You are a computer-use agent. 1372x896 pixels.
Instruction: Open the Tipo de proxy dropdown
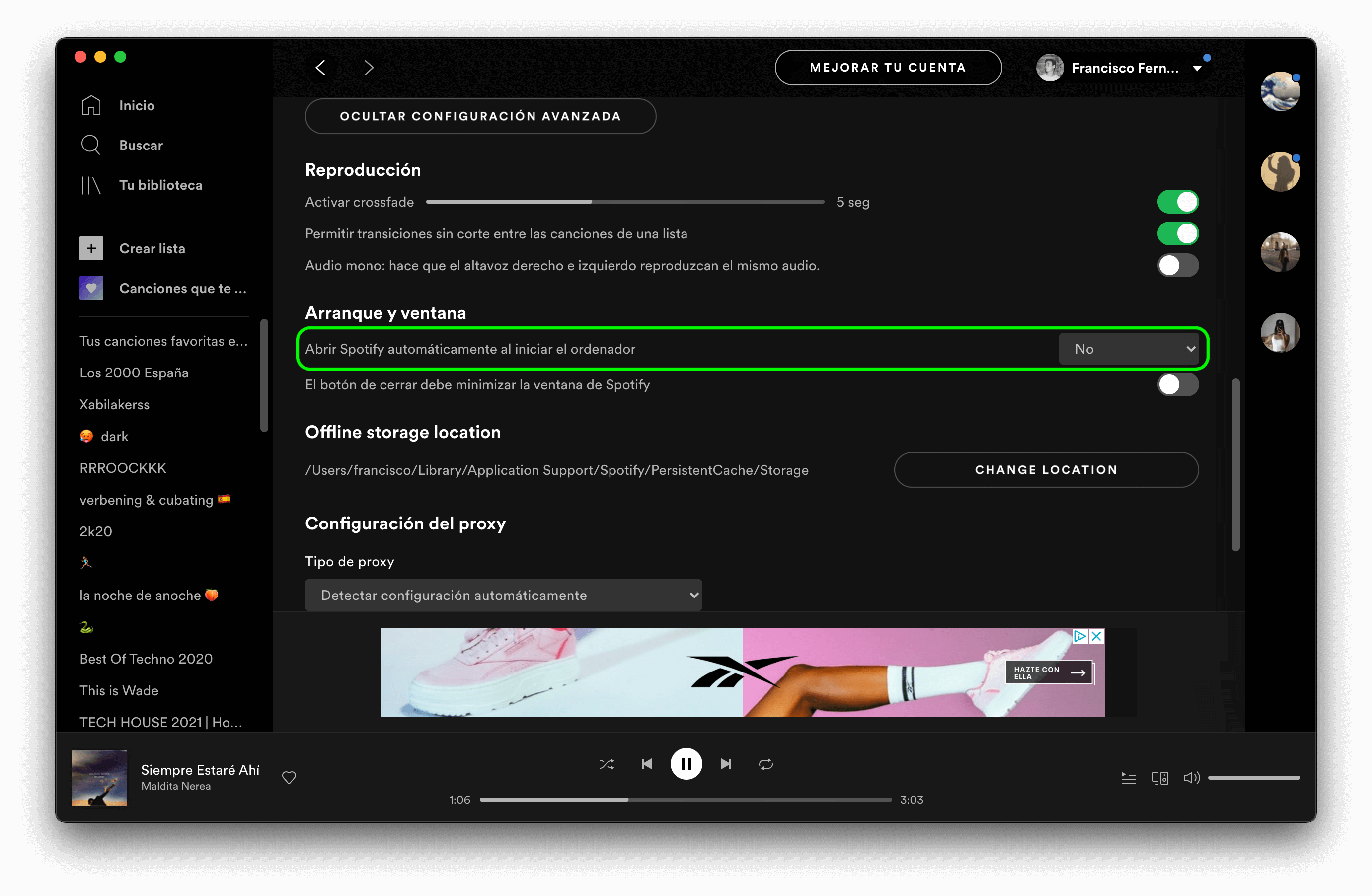coord(503,595)
